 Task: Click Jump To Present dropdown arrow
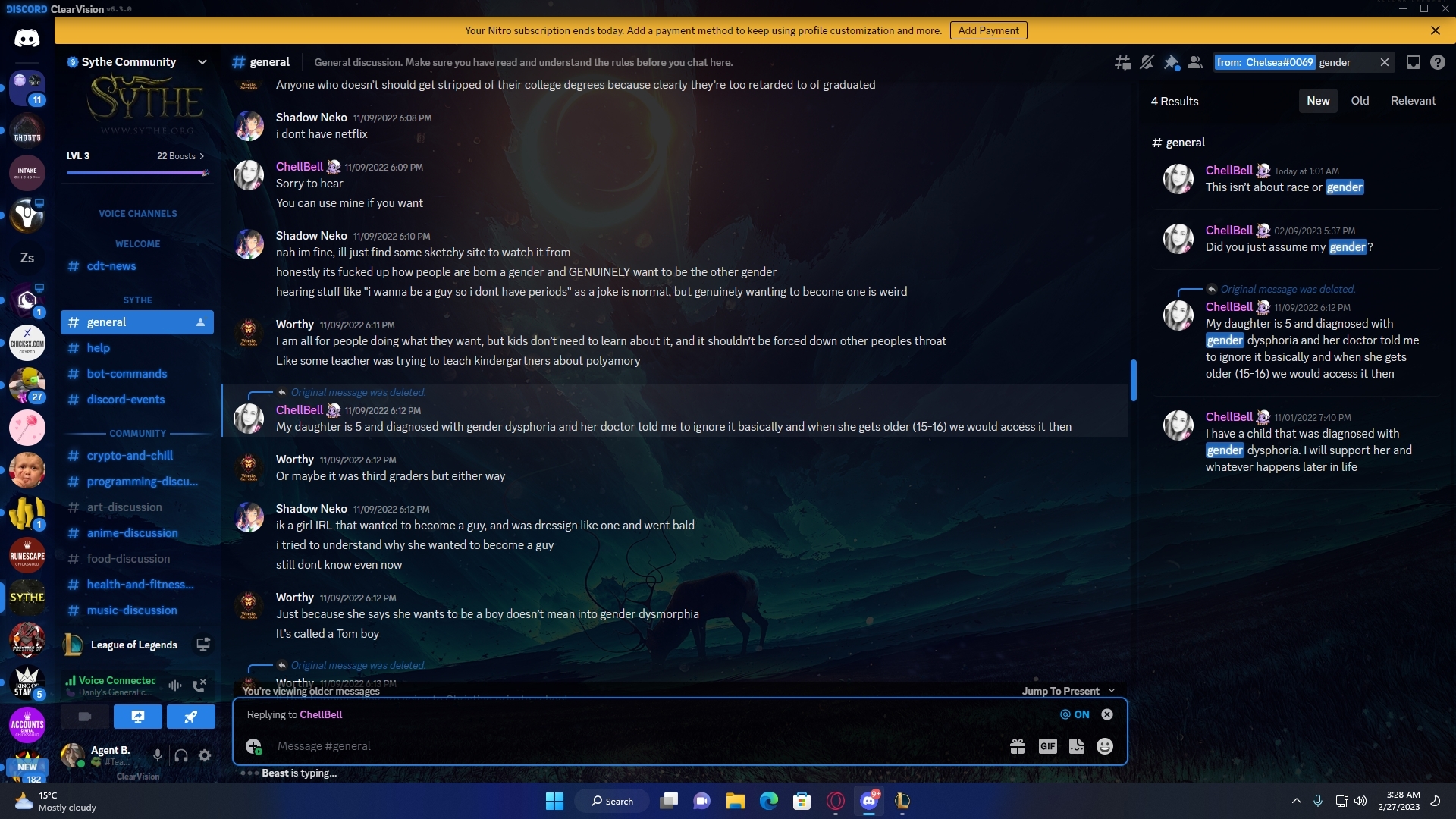tap(1112, 691)
